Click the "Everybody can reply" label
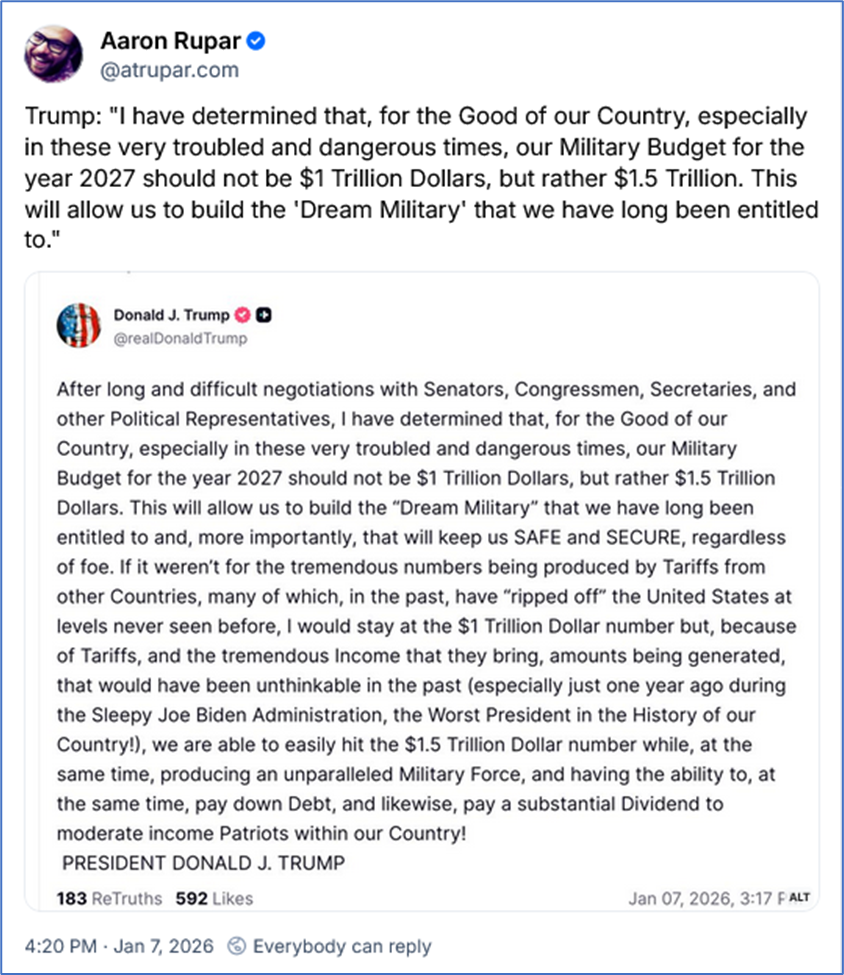 pos(342,945)
